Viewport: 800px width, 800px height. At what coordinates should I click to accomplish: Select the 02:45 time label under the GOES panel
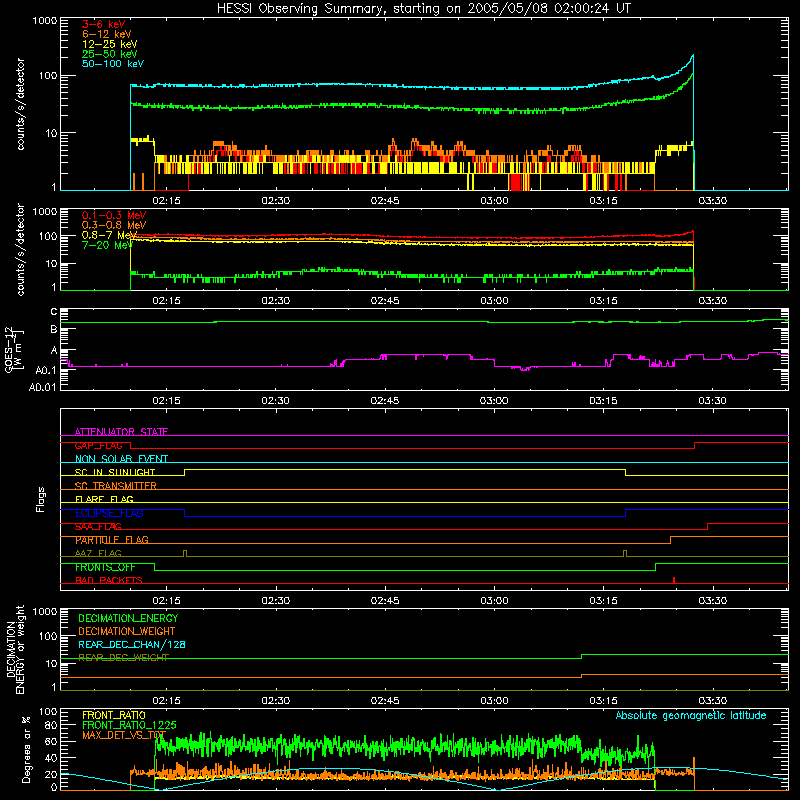point(385,401)
